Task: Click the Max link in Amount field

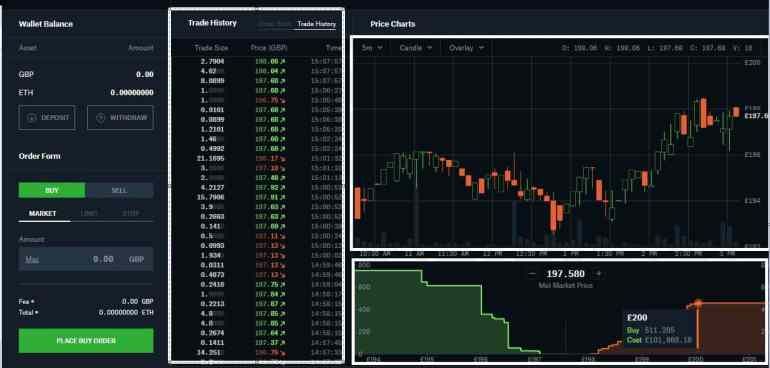Action: [32, 259]
